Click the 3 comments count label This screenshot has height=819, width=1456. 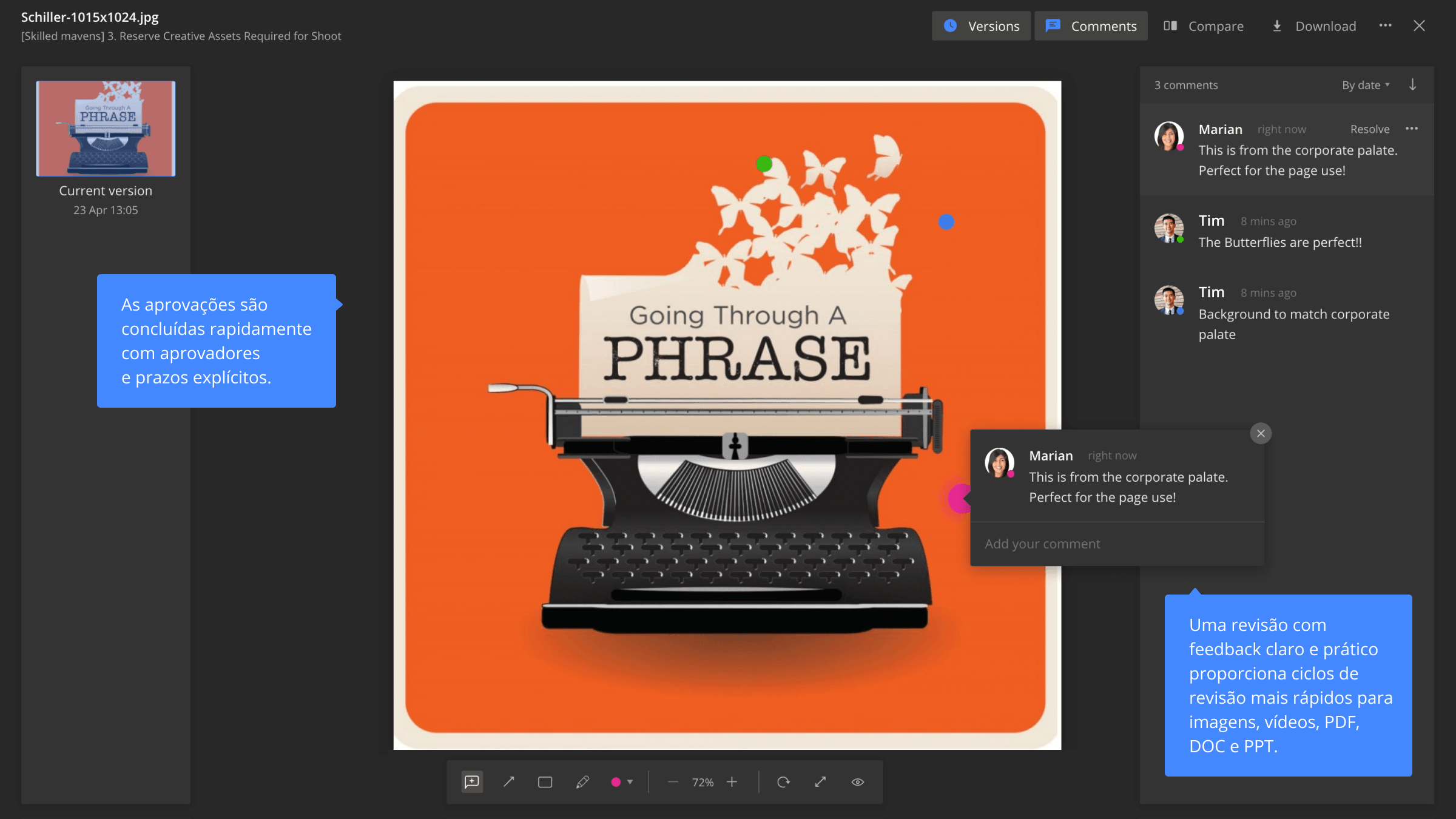pyautogui.click(x=1186, y=85)
